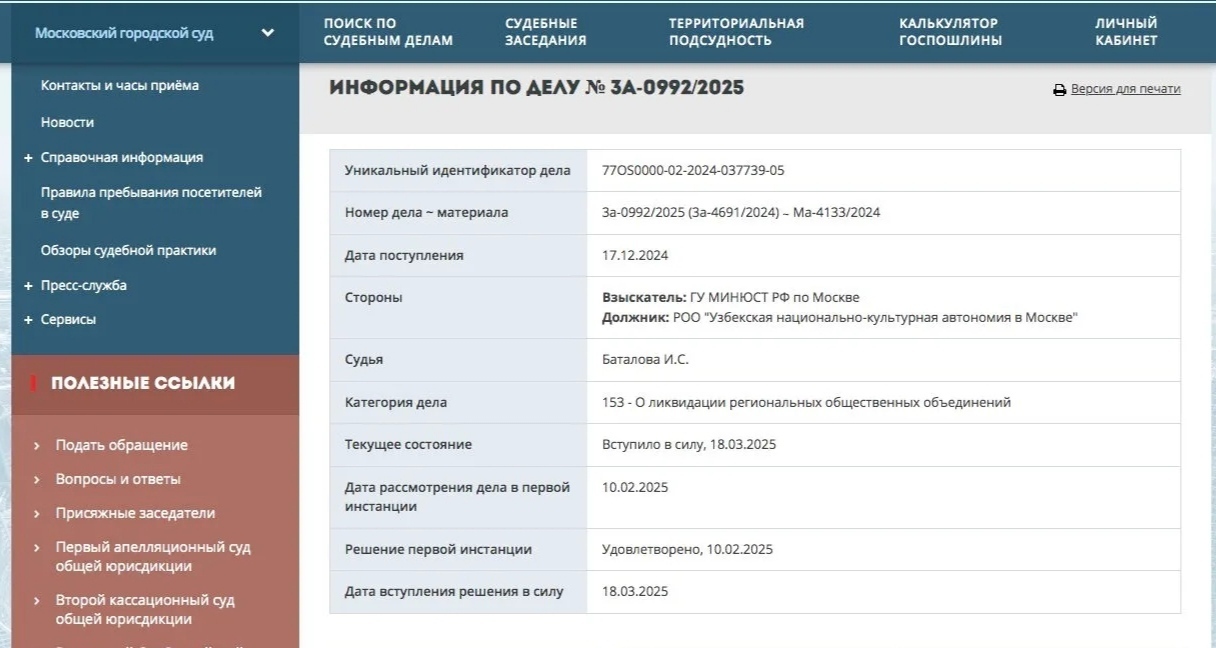The image size is (1216, 648).
Task: Open the Присяжные заседатели link
Action: coord(135,513)
